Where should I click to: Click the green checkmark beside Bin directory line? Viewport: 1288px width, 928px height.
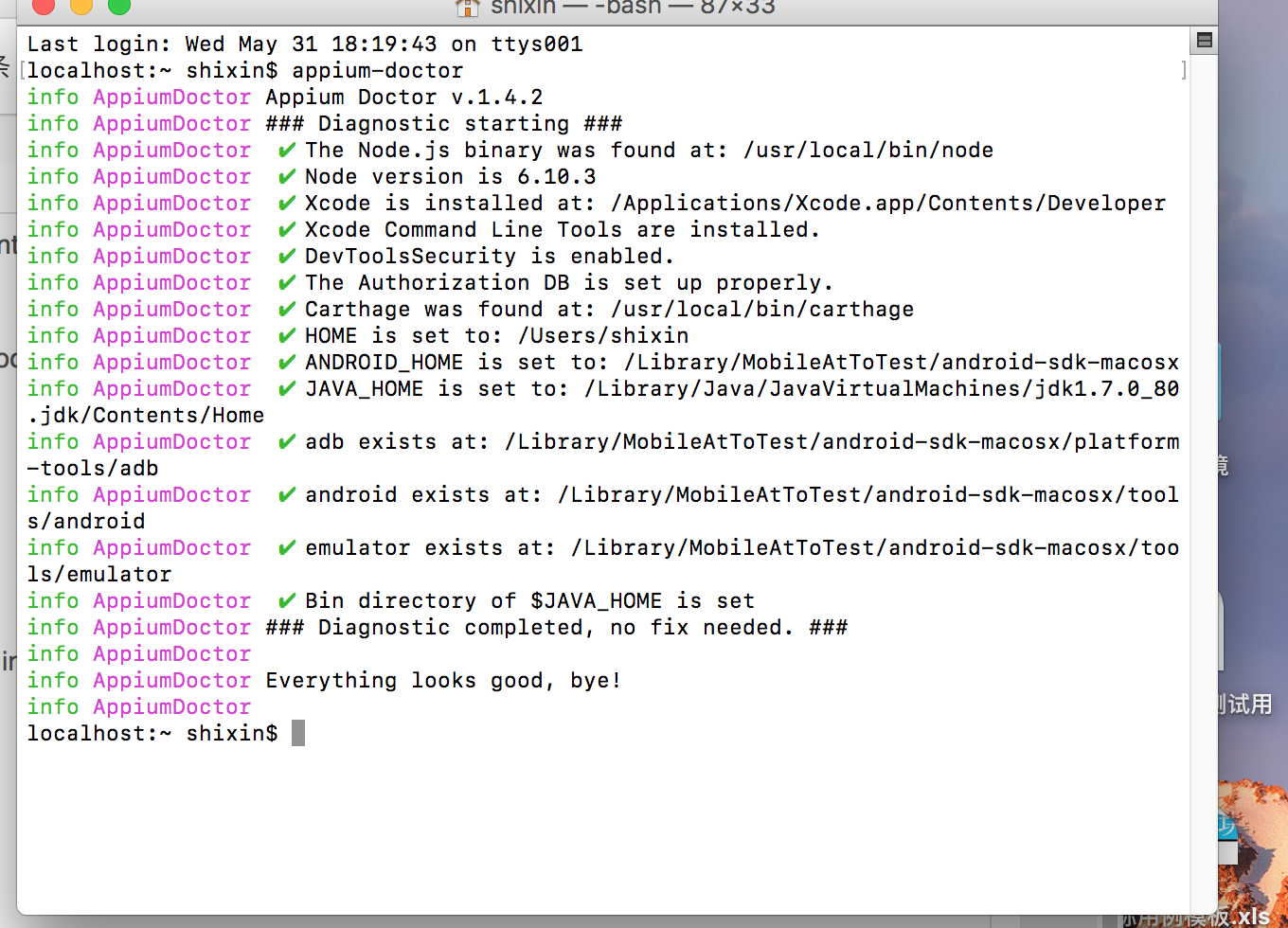point(287,601)
